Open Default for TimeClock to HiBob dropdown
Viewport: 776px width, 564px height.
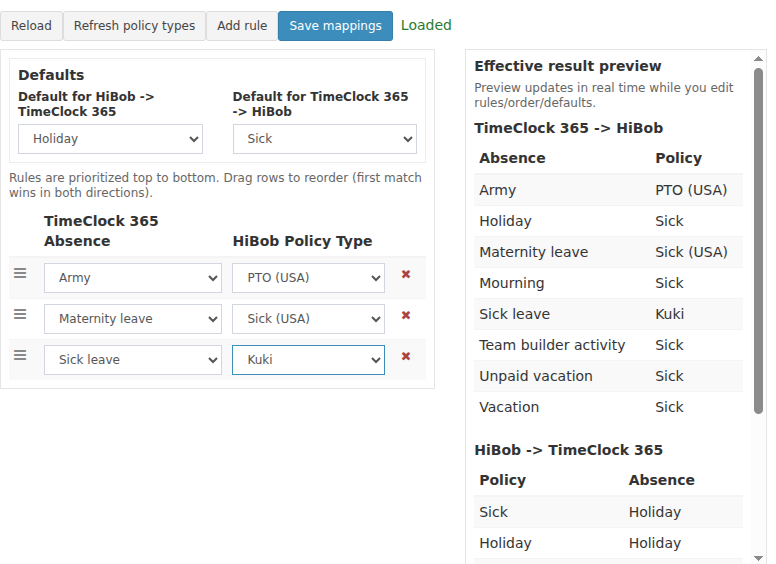coord(324,139)
